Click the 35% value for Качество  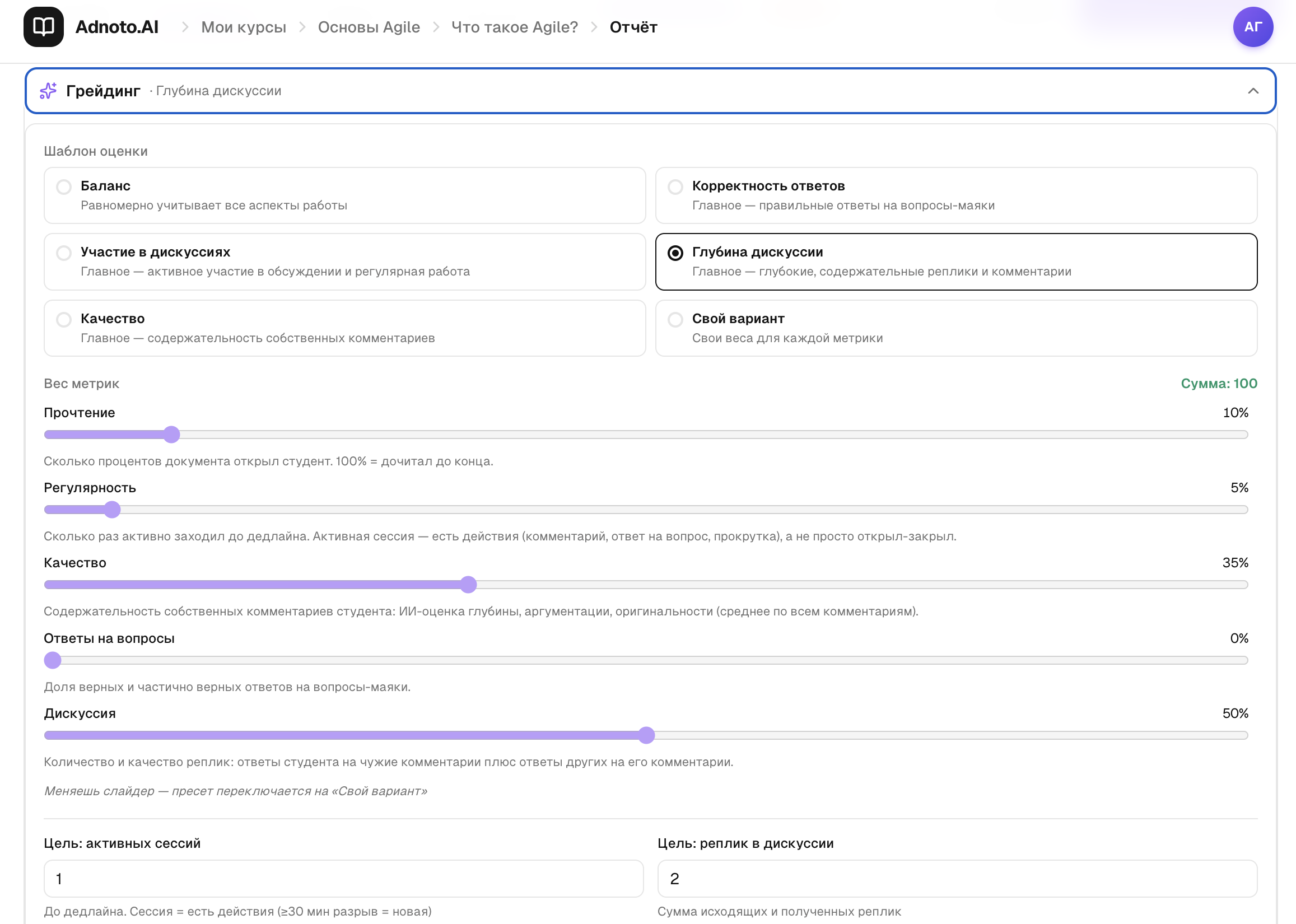[1235, 563]
